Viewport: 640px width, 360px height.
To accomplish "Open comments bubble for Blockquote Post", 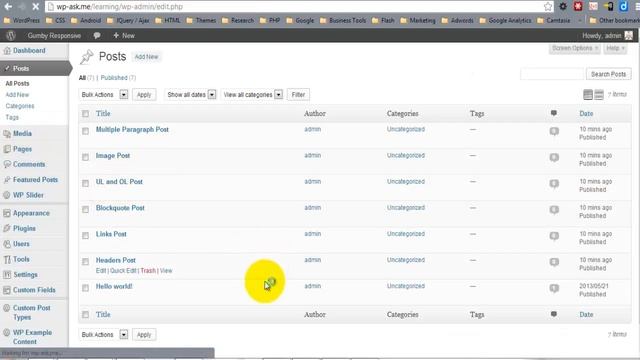I will point(554,210).
